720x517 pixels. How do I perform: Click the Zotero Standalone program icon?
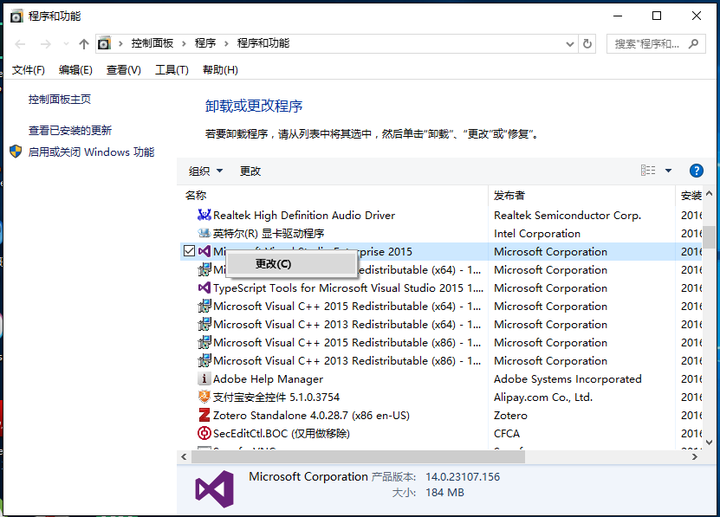tap(204, 415)
